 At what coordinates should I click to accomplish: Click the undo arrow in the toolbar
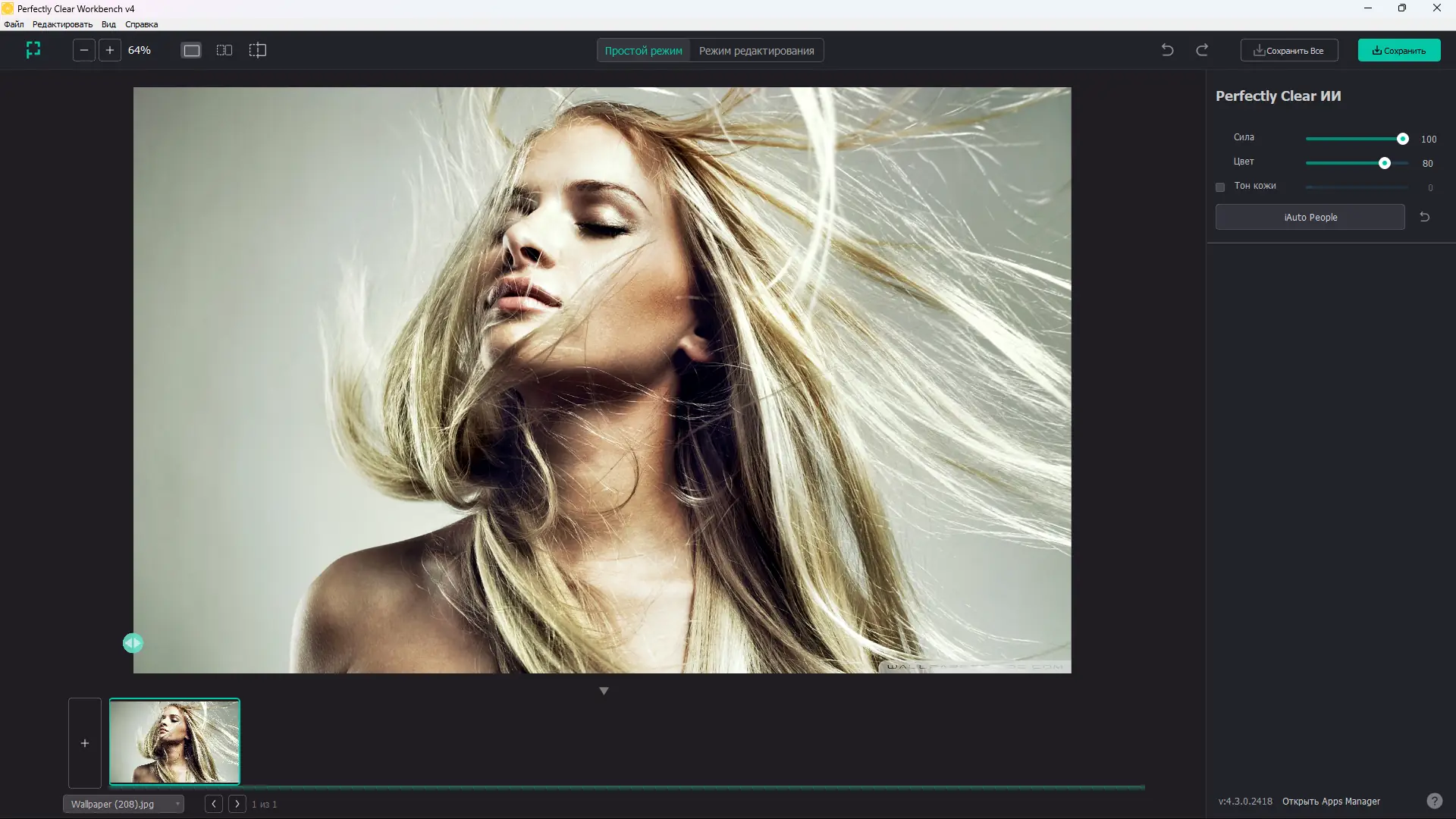[1168, 50]
